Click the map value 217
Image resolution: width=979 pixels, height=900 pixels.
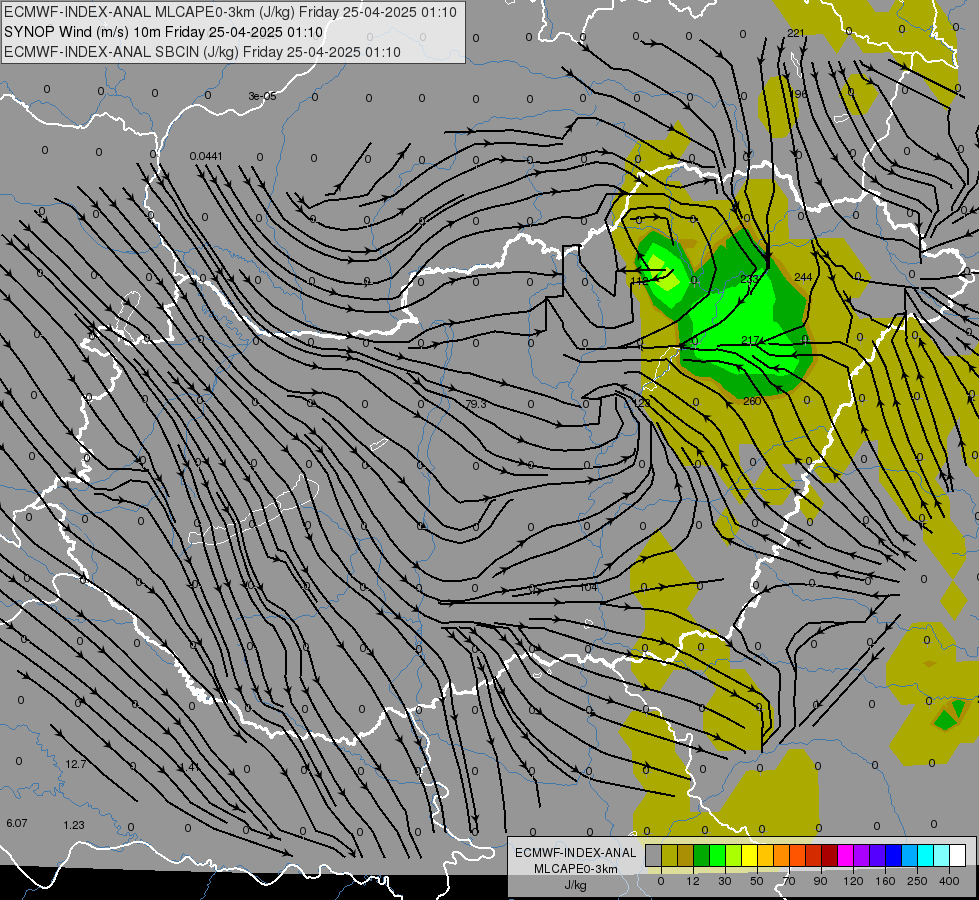pyautogui.click(x=750, y=340)
